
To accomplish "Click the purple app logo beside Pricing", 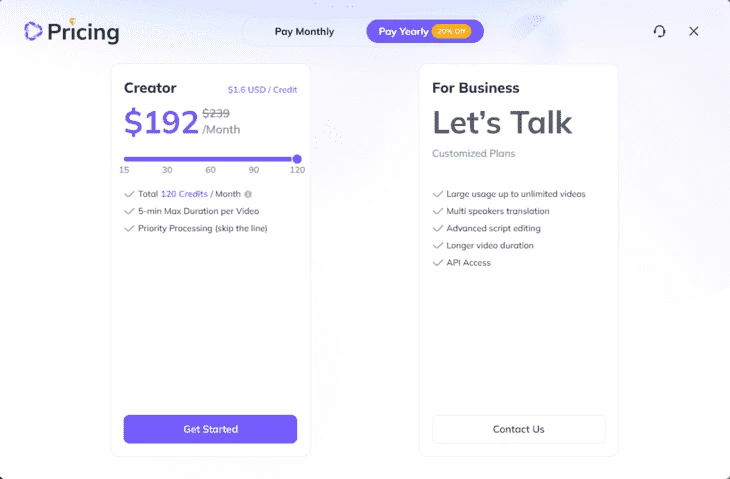I will 33,31.
